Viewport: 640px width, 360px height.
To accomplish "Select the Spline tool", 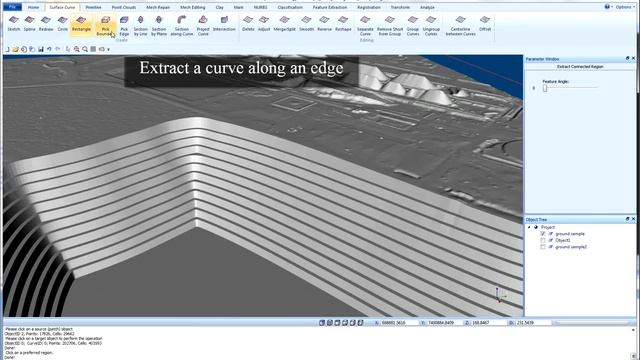I will [29, 24].
